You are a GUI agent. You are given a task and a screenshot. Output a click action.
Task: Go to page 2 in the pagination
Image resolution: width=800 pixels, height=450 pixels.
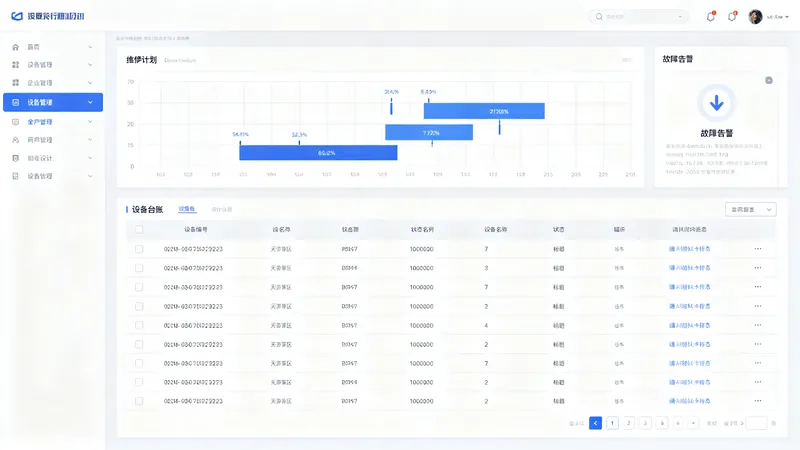coord(629,423)
